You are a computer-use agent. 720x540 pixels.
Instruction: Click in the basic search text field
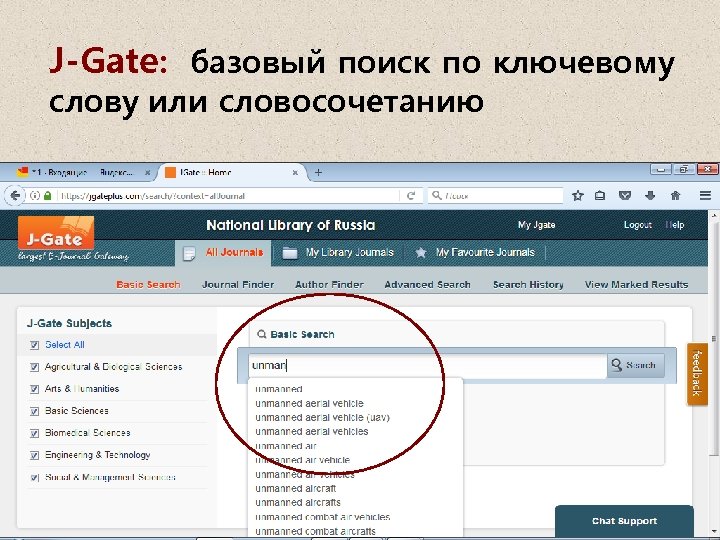428,366
